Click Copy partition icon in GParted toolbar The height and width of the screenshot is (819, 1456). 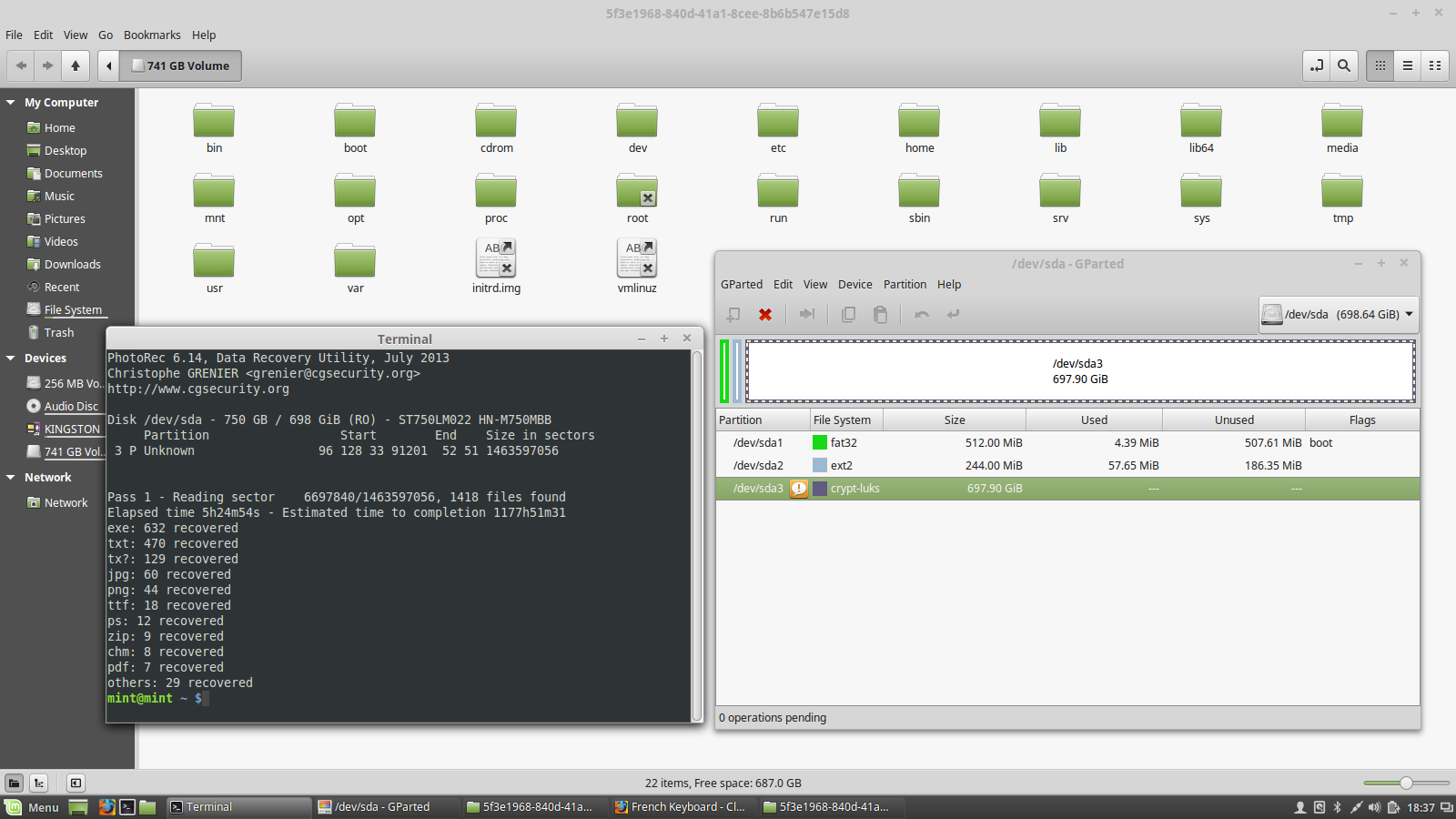pos(848,314)
